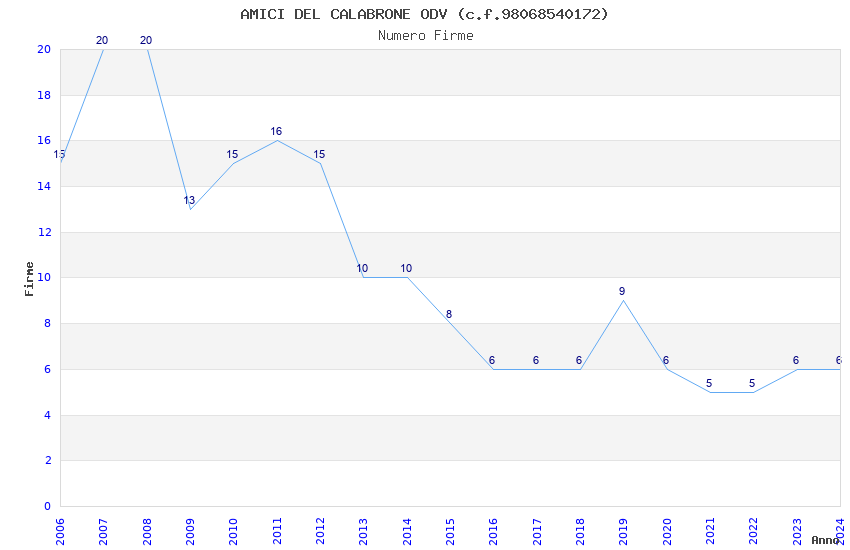Select the y-axis tick label 4

point(48,415)
